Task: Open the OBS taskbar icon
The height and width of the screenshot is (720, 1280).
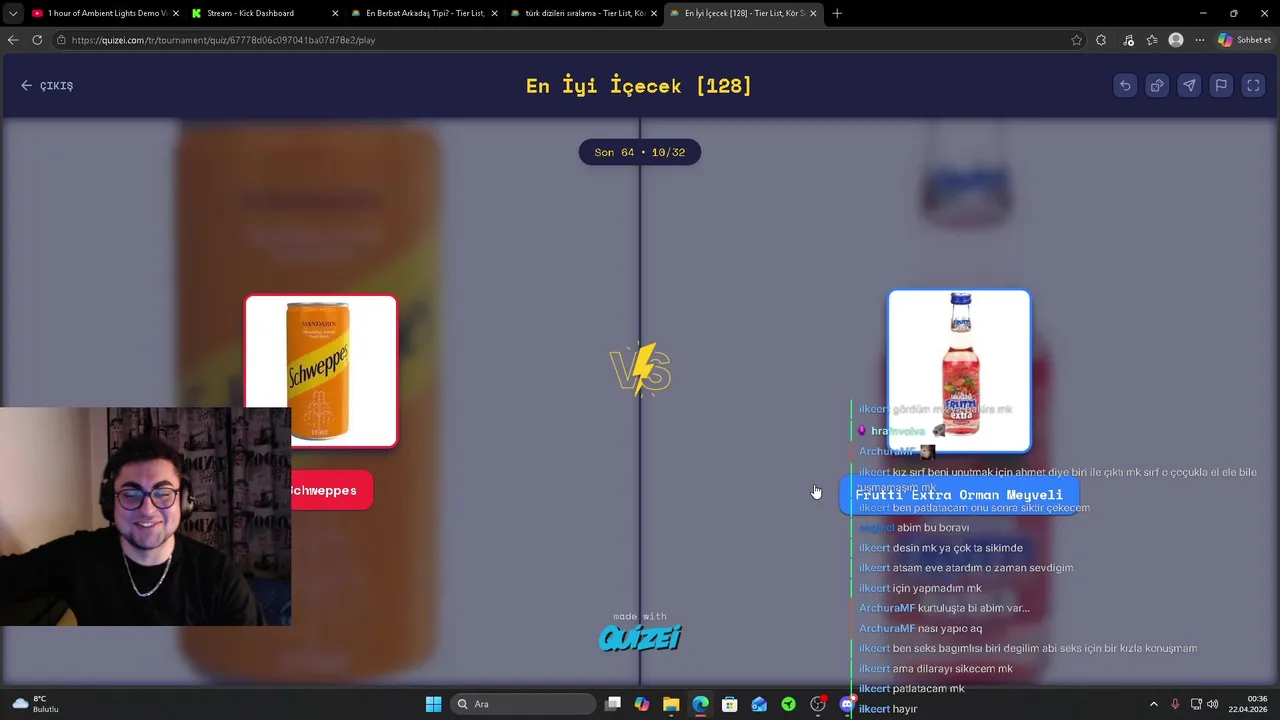Action: [x=818, y=704]
